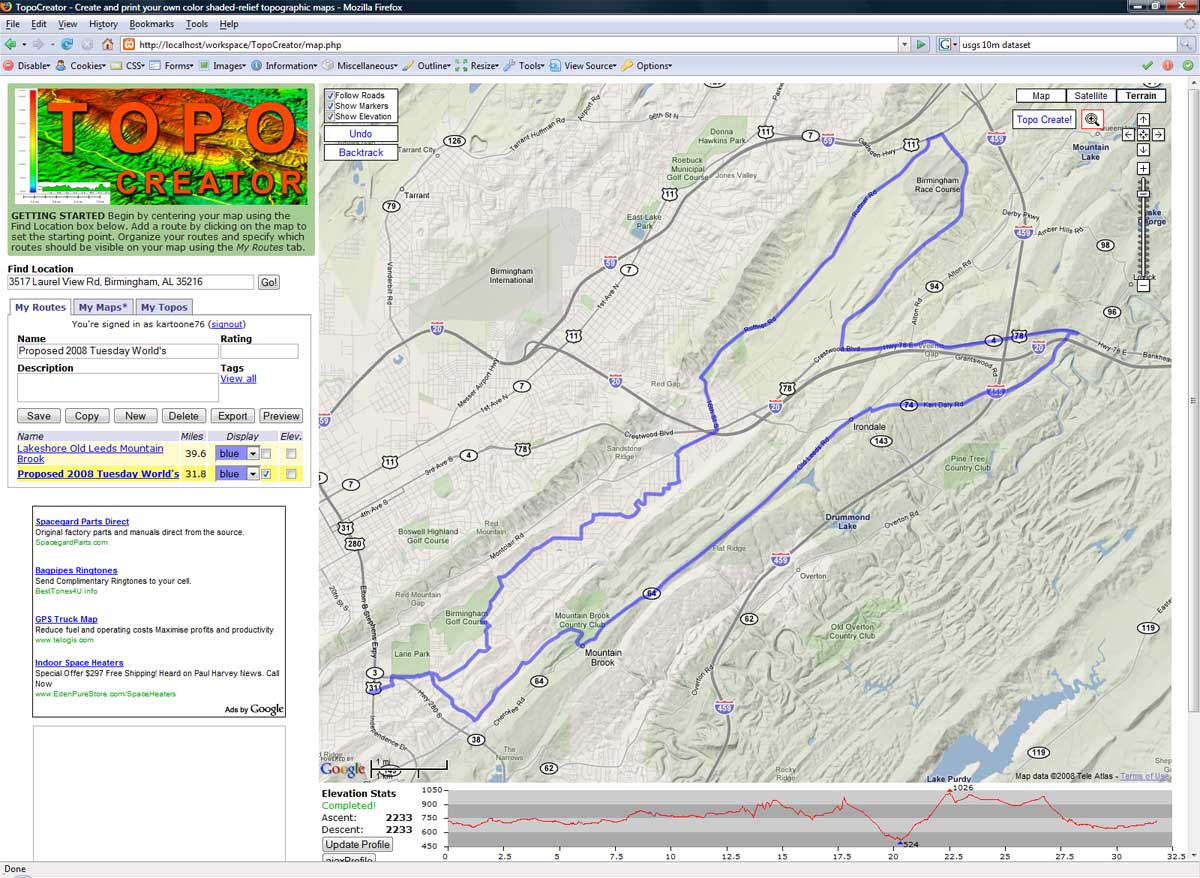Click the Update Profile button
The image size is (1200, 878).
pyautogui.click(x=358, y=845)
